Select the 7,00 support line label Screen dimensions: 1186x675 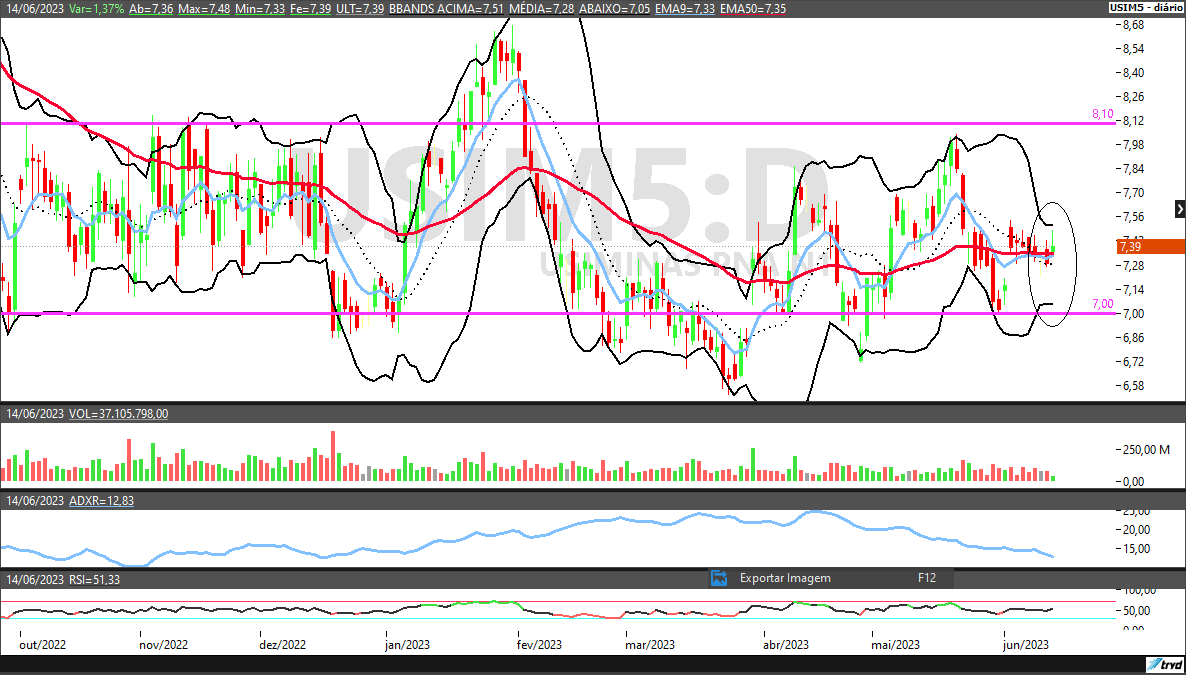click(1102, 304)
